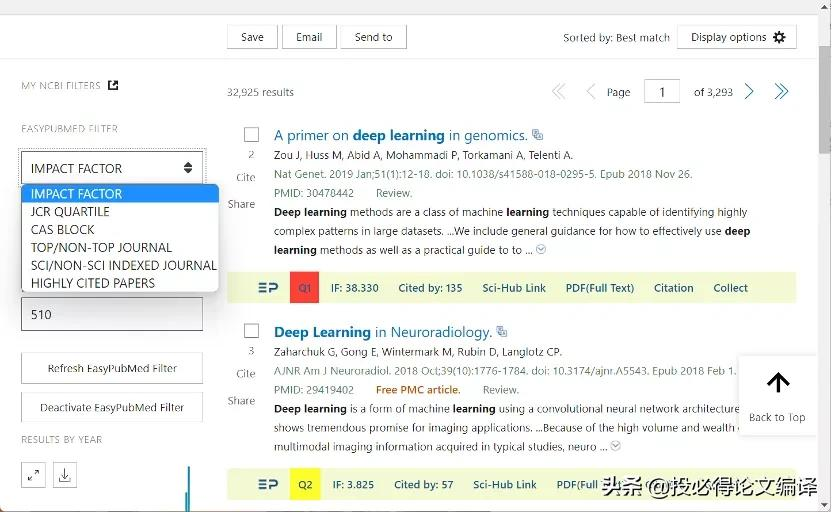Click the page number input field
Image resolution: width=832 pixels, height=512 pixels.
pyautogui.click(x=662, y=91)
